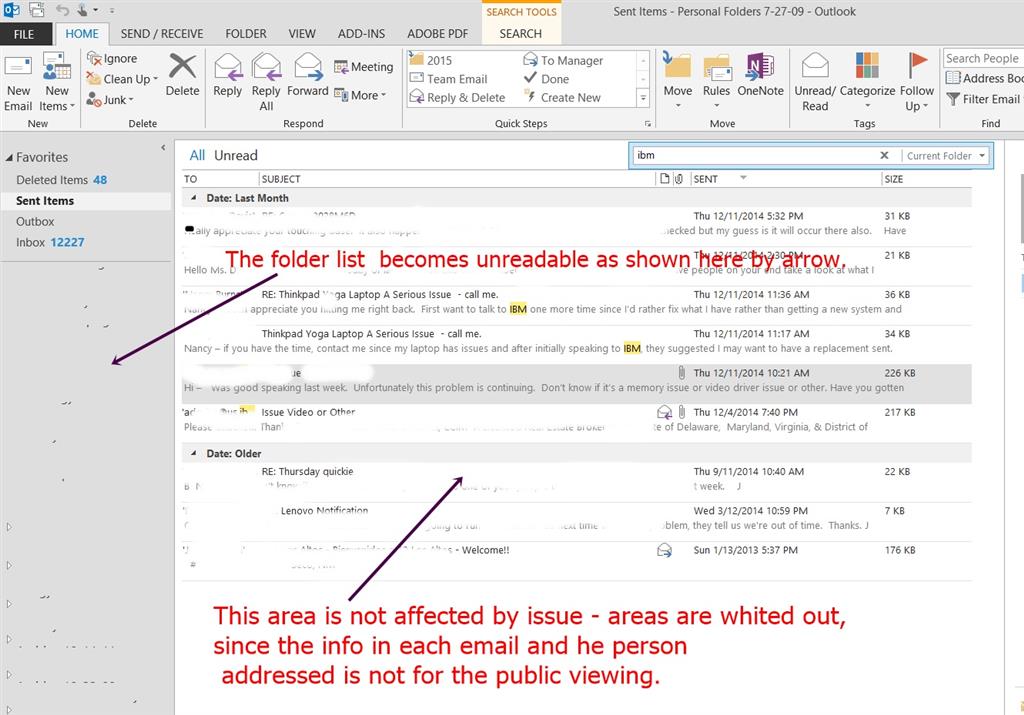Viewport: 1024px width, 715px height.
Task: Click the Reply All icon
Action: (266, 82)
